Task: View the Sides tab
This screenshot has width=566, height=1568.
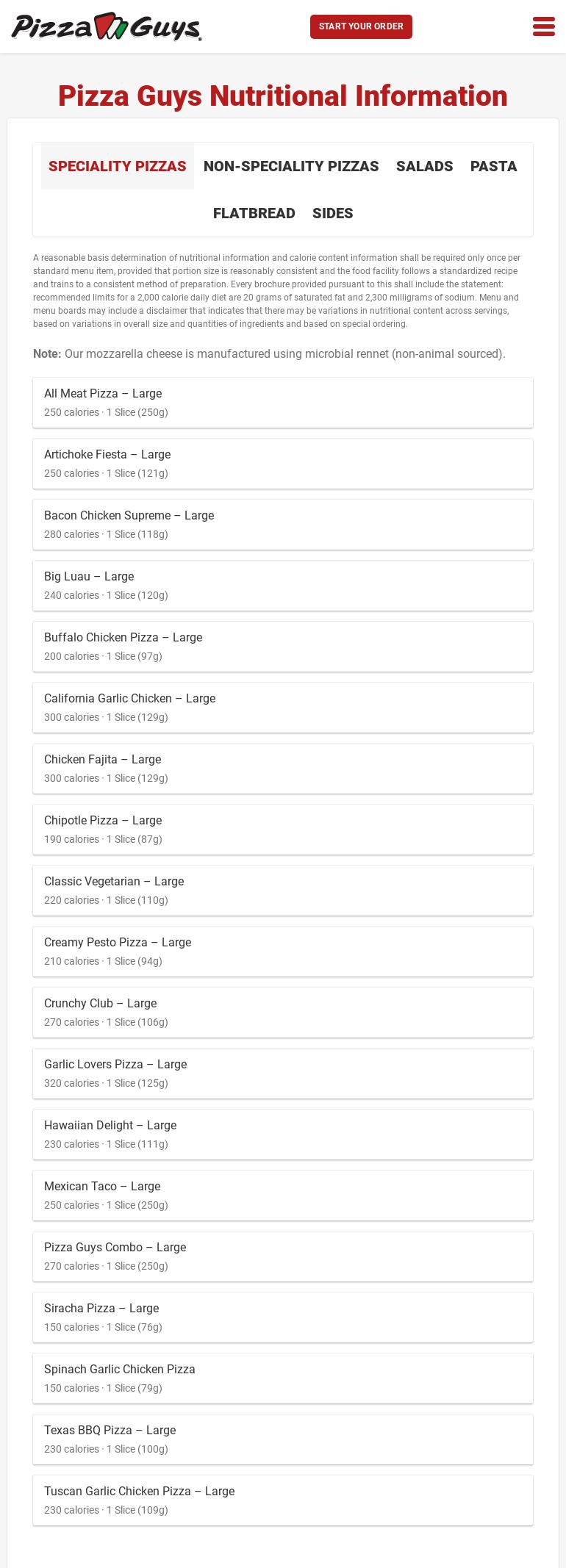Action: (332, 213)
